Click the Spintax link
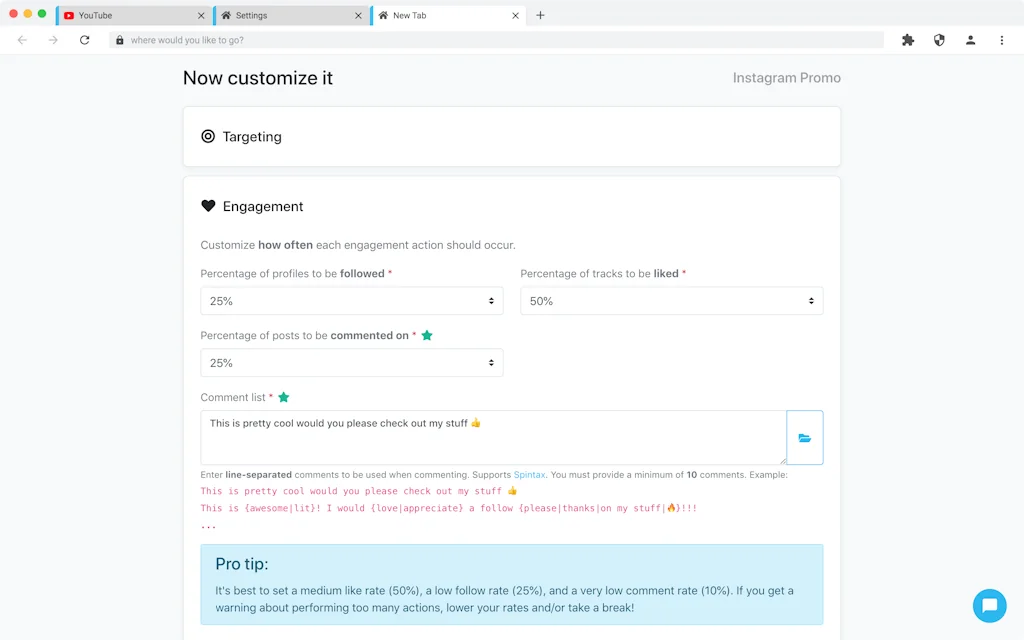1024x640 pixels. click(529, 475)
